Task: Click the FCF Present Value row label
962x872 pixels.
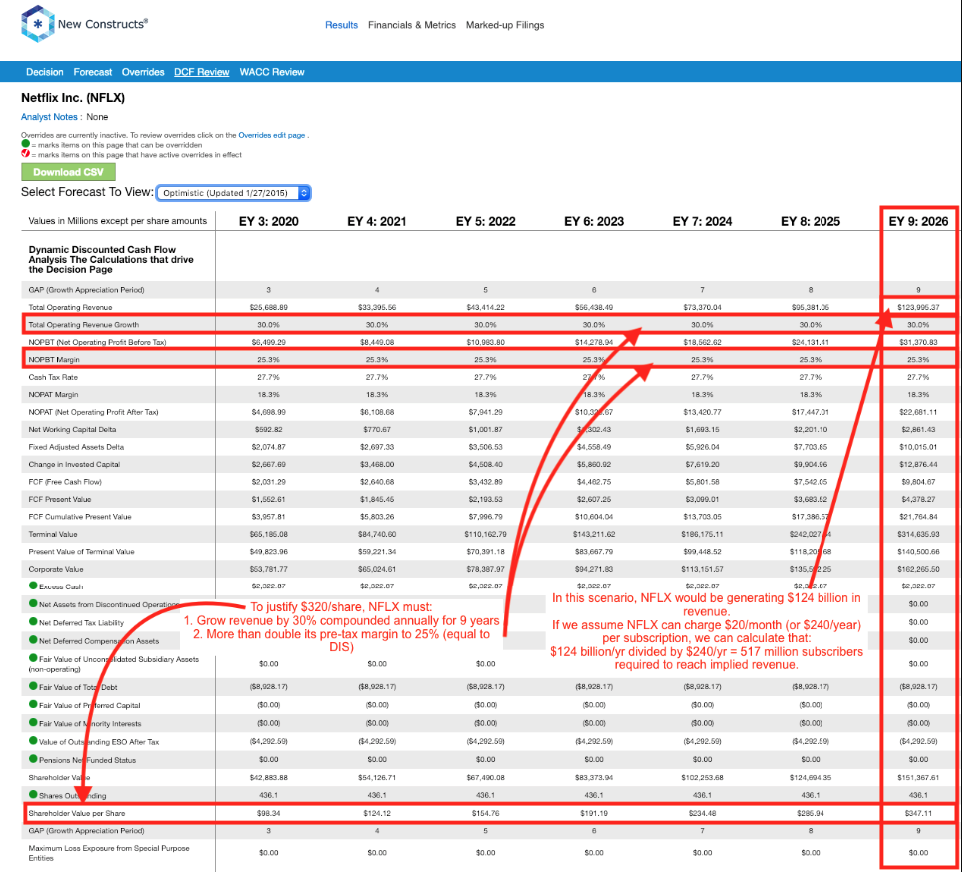Action: coord(60,500)
